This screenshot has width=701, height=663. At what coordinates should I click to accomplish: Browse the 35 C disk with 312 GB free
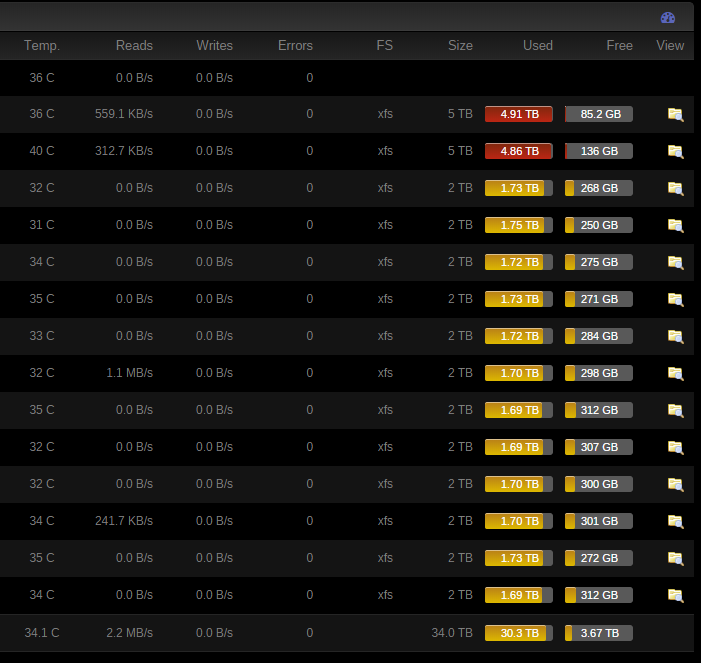click(676, 410)
